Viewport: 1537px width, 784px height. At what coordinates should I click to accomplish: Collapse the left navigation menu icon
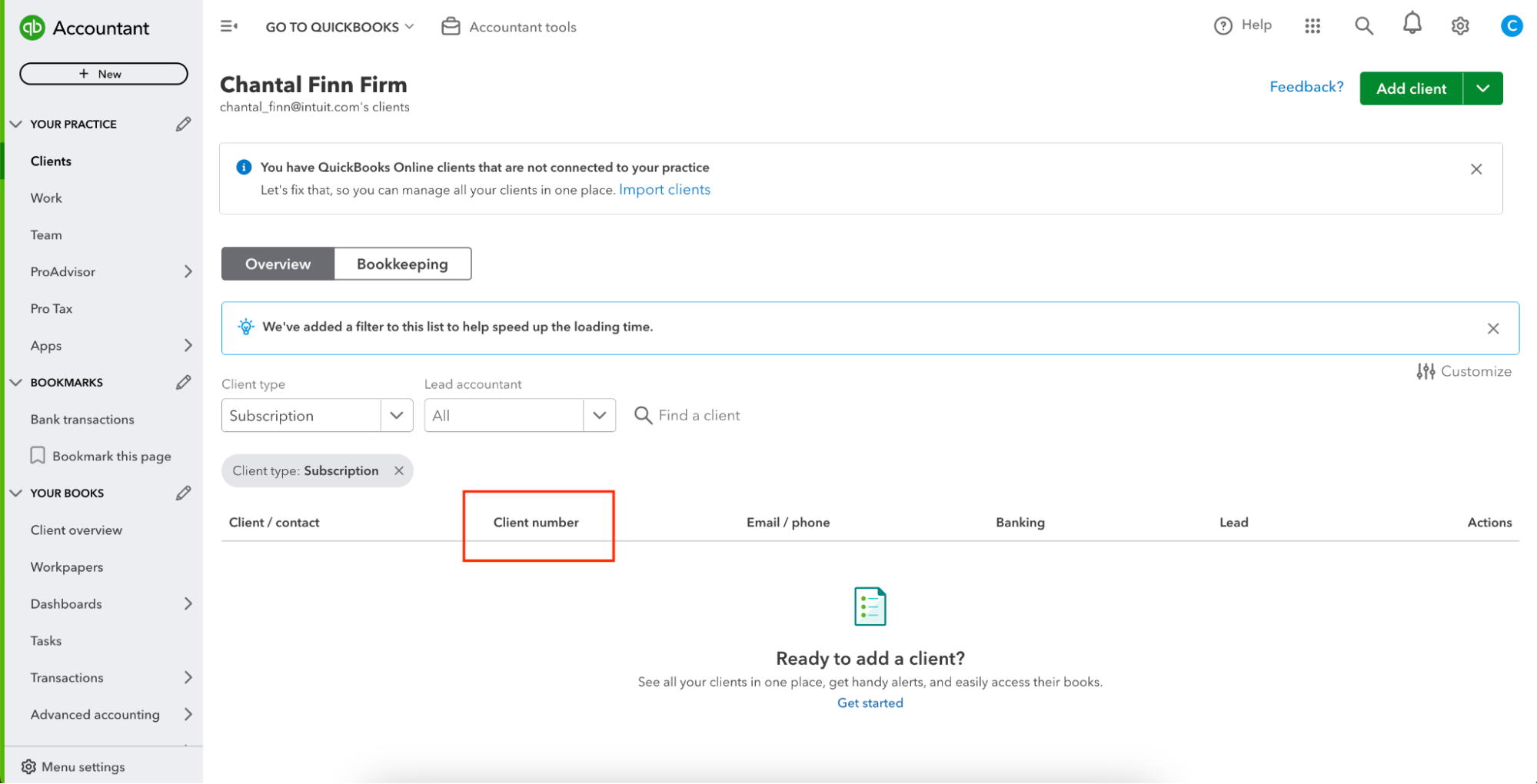coord(228,26)
